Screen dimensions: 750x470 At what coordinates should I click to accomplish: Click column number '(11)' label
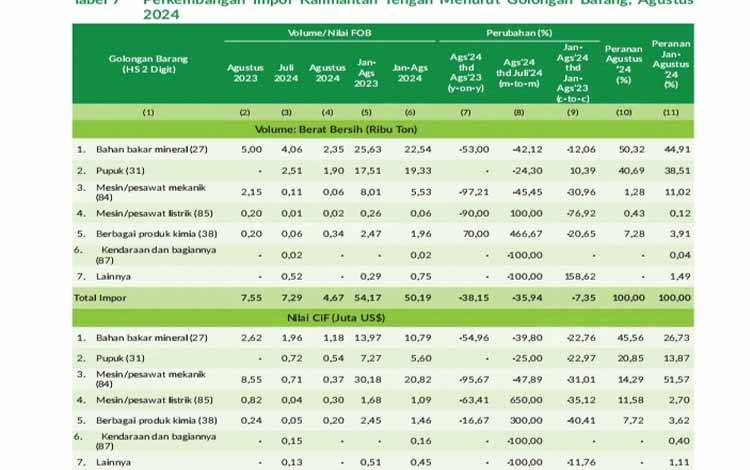tap(671, 112)
